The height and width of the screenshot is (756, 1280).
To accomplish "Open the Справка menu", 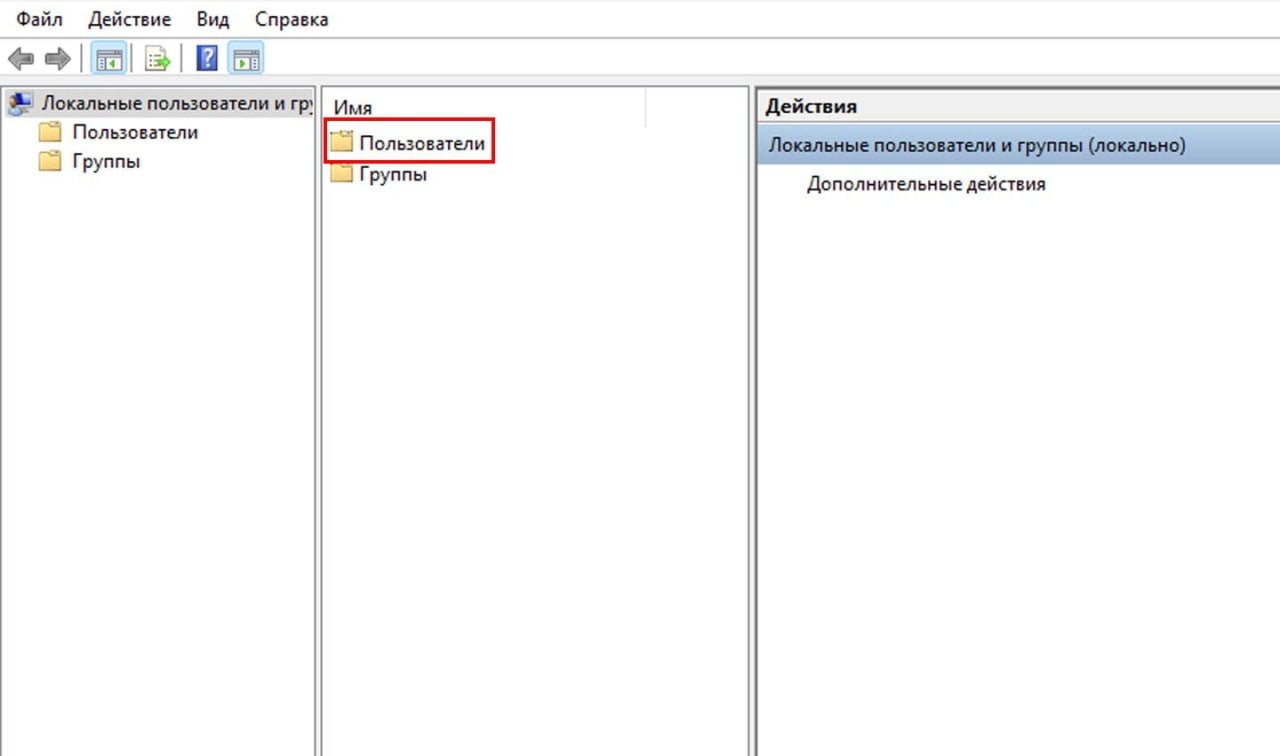I will 291,19.
